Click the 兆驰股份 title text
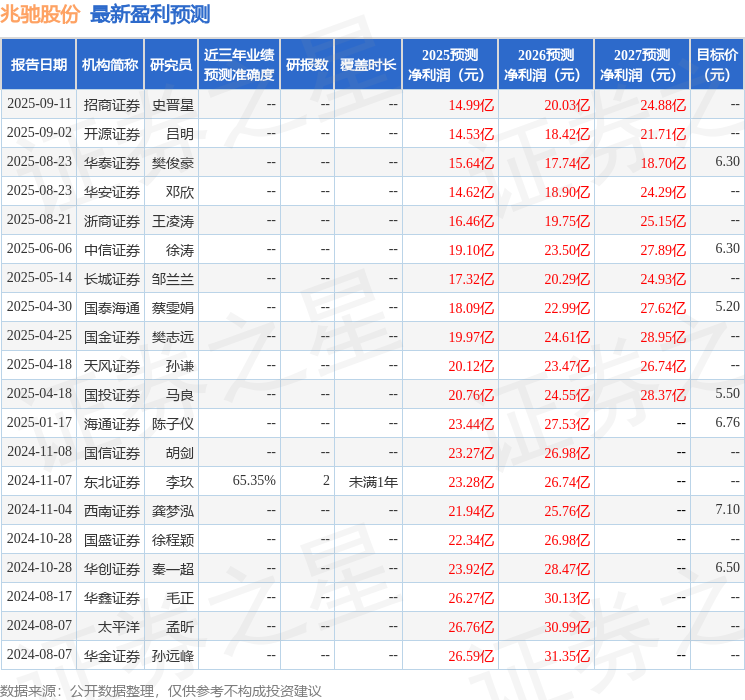 point(40,14)
